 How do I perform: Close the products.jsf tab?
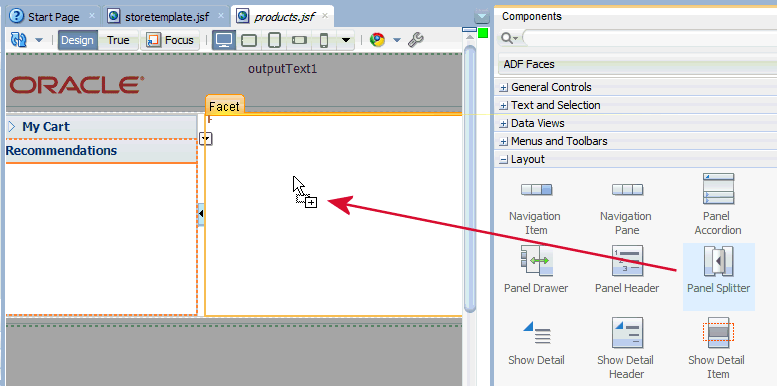[325, 16]
